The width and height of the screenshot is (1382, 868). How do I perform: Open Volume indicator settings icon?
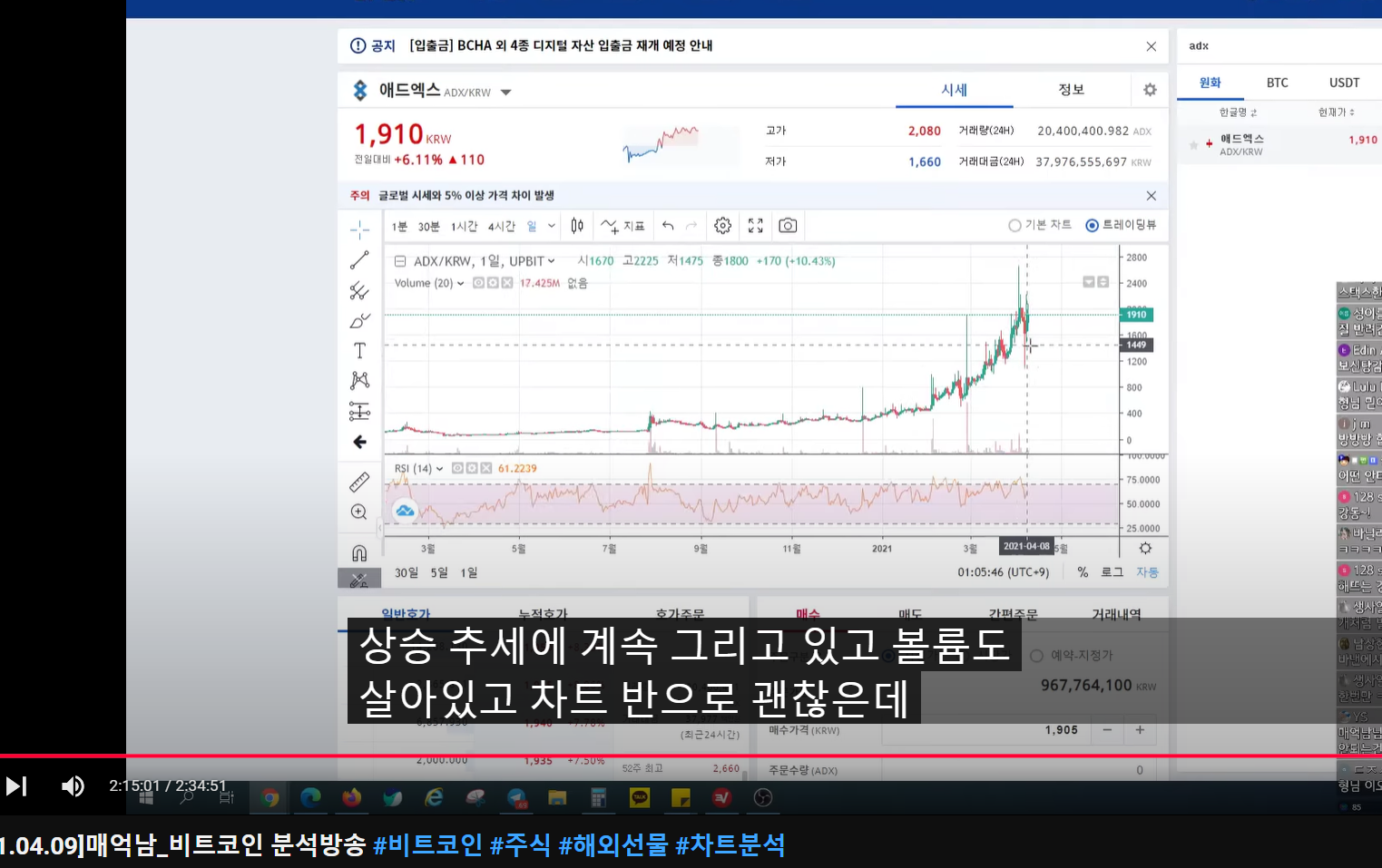493,283
